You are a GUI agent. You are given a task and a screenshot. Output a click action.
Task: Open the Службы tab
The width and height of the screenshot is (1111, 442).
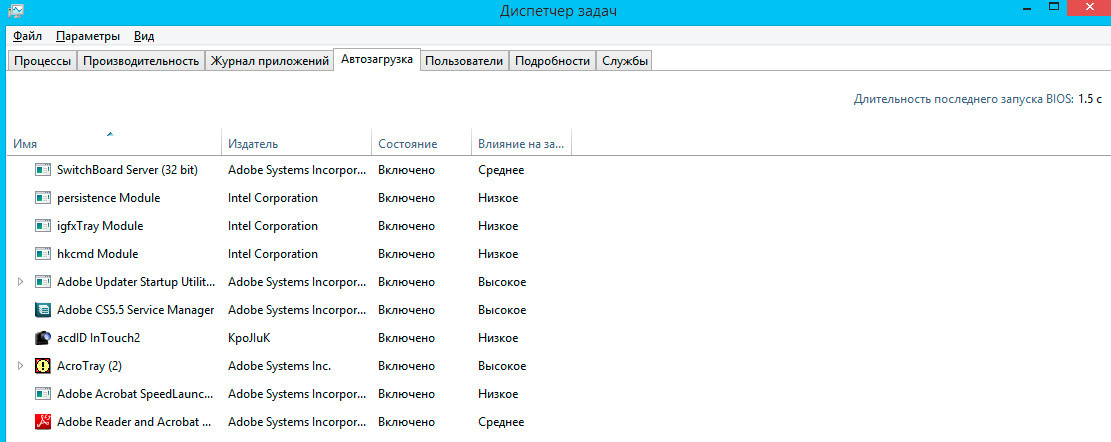pos(625,61)
